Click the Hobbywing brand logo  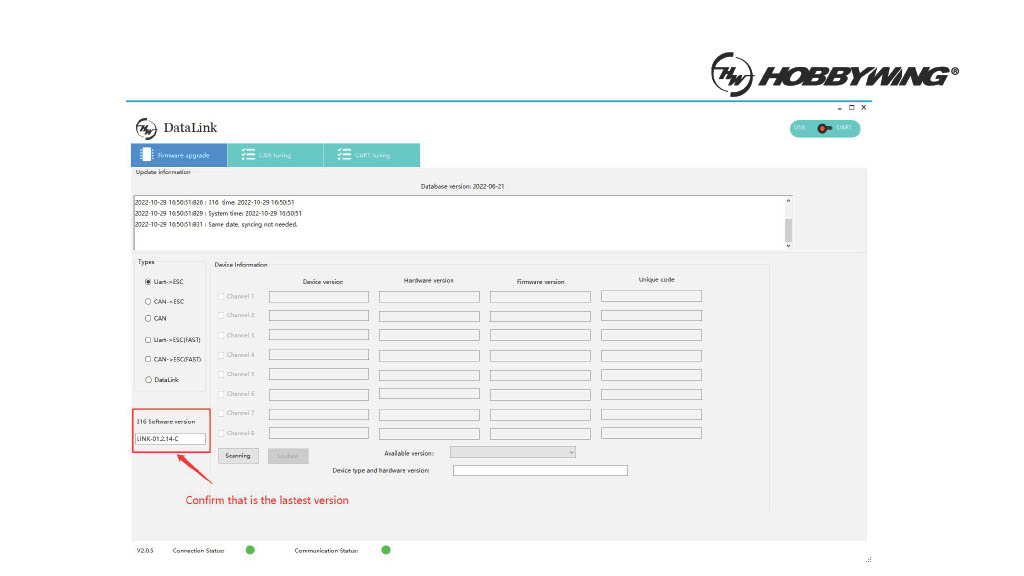tap(834, 75)
